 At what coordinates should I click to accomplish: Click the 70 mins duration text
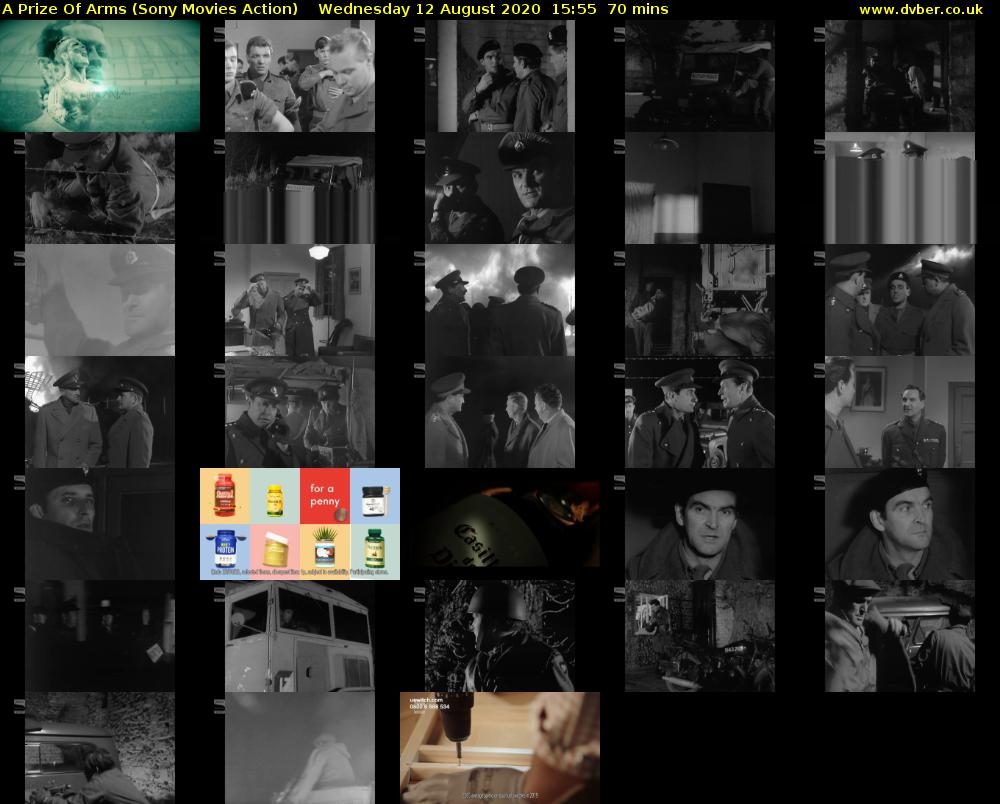point(638,10)
